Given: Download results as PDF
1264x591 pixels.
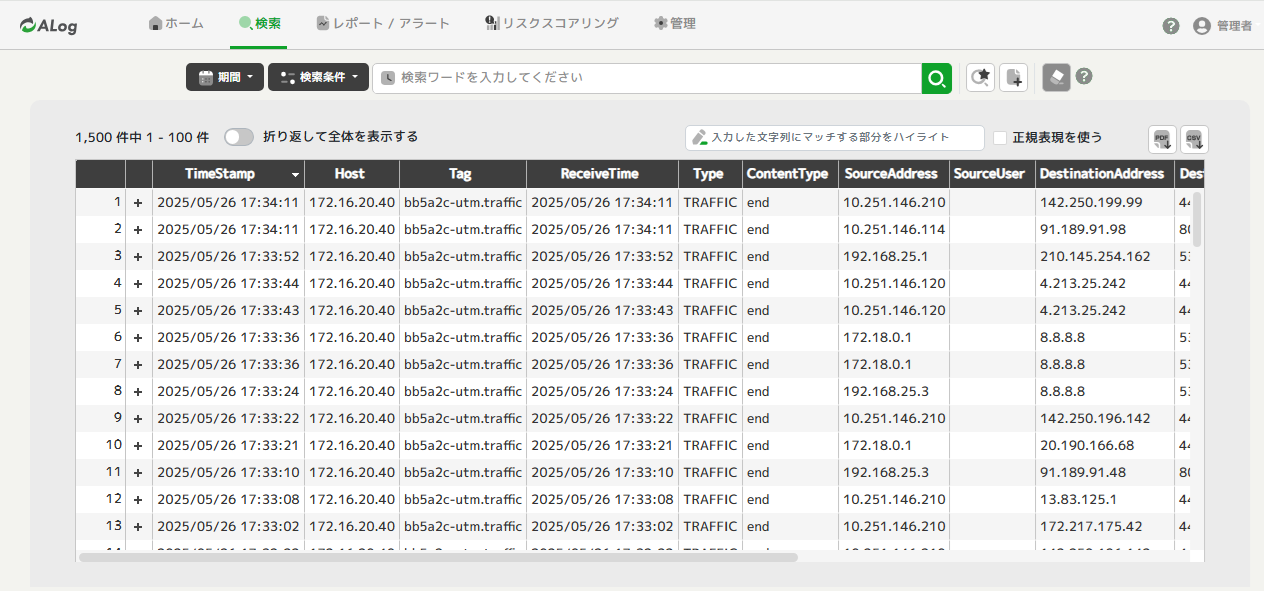Looking at the screenshot, I should click(1162, 138).
